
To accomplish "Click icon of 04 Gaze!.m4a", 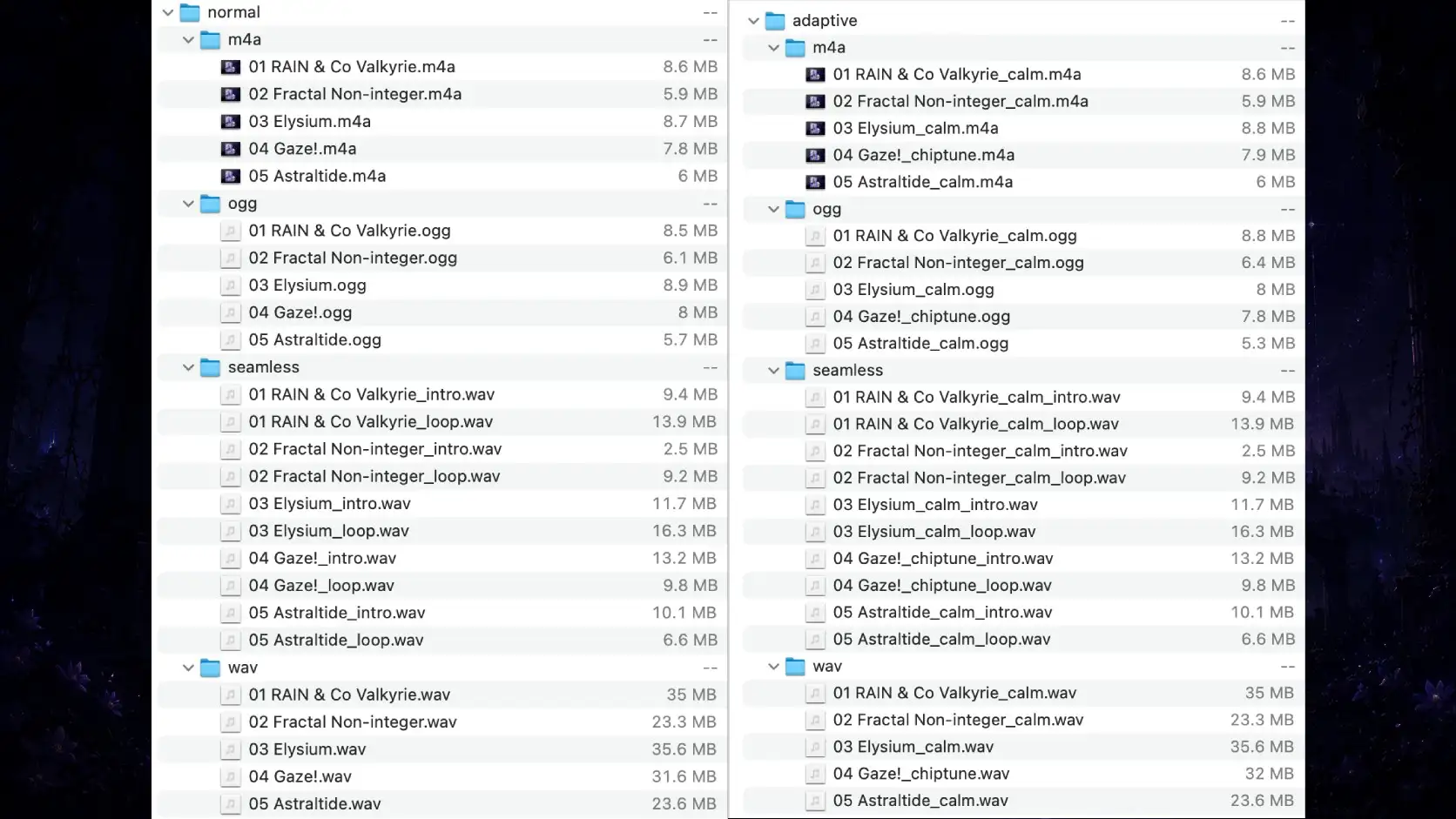I will pyautogui.click(x=230, y=149).
